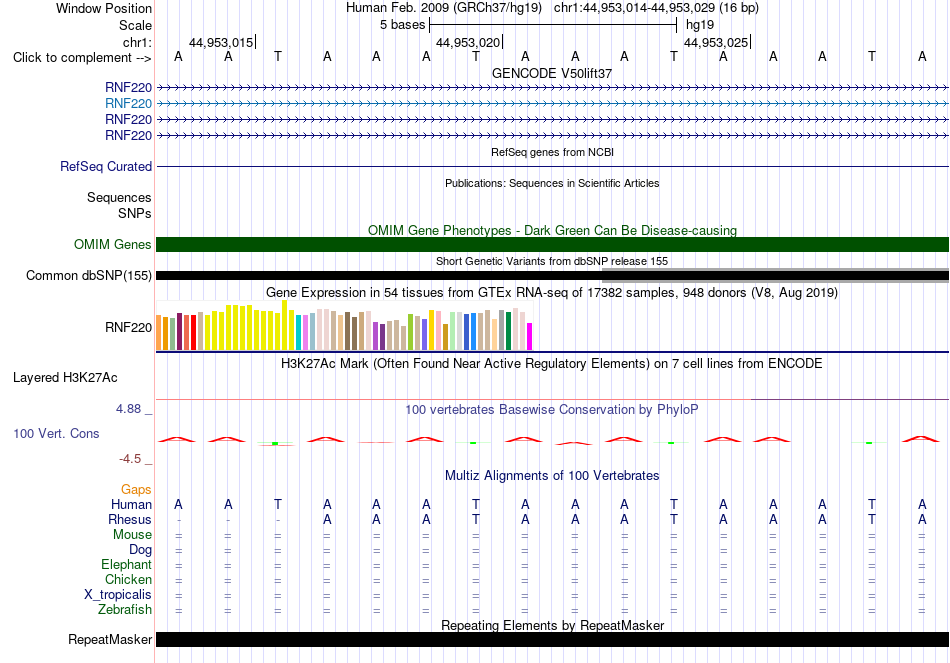Click the SNPs track label
950x663 pixels.
[135, 213]
